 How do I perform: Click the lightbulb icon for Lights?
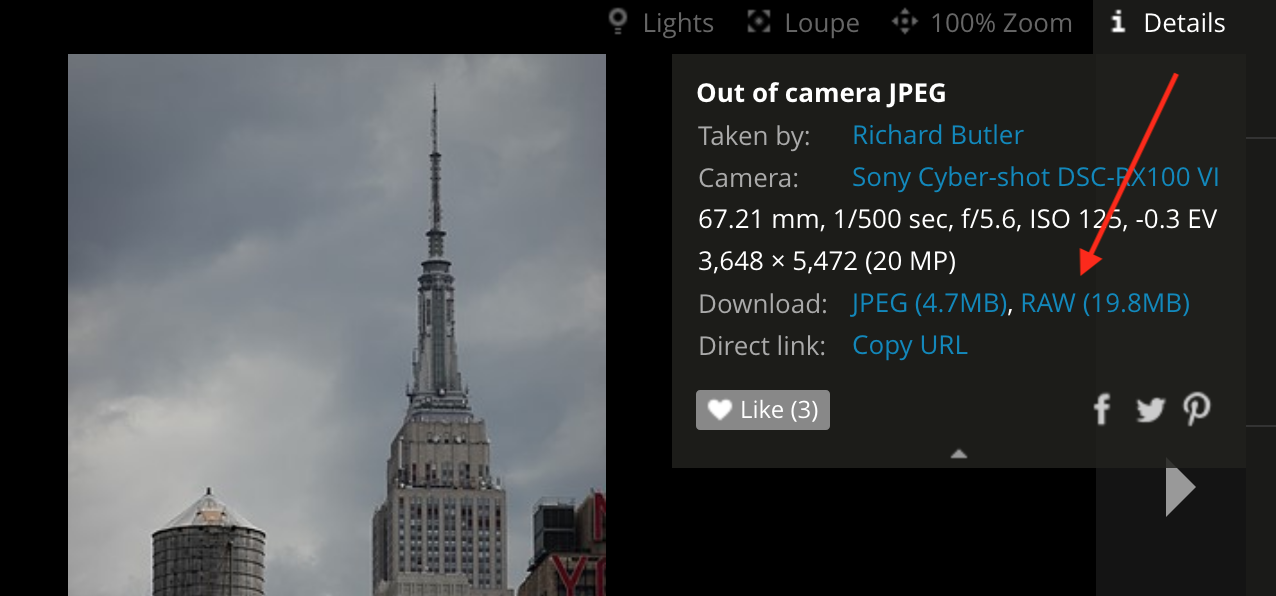(619, 22)
